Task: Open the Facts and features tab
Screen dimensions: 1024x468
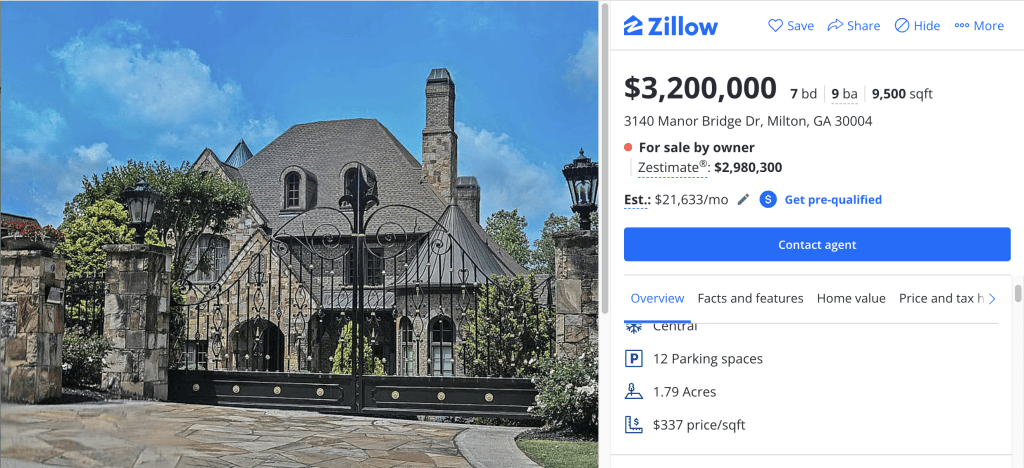Action: [750, 298]
